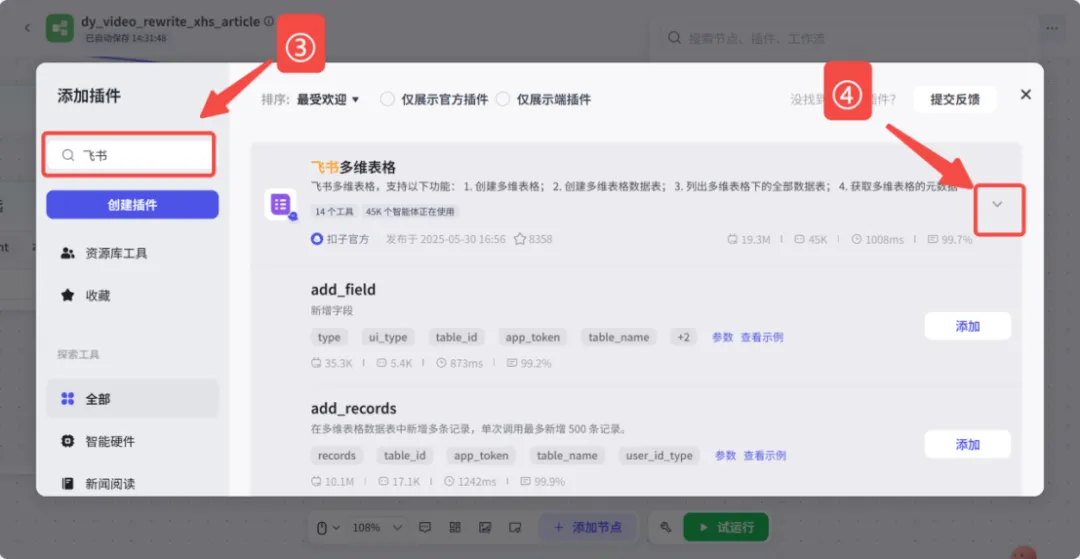Expand the +2 parameters tag for add_field
Image resolution: width=1080 pixels, height=559 pixels.
(x=683, y=337)
